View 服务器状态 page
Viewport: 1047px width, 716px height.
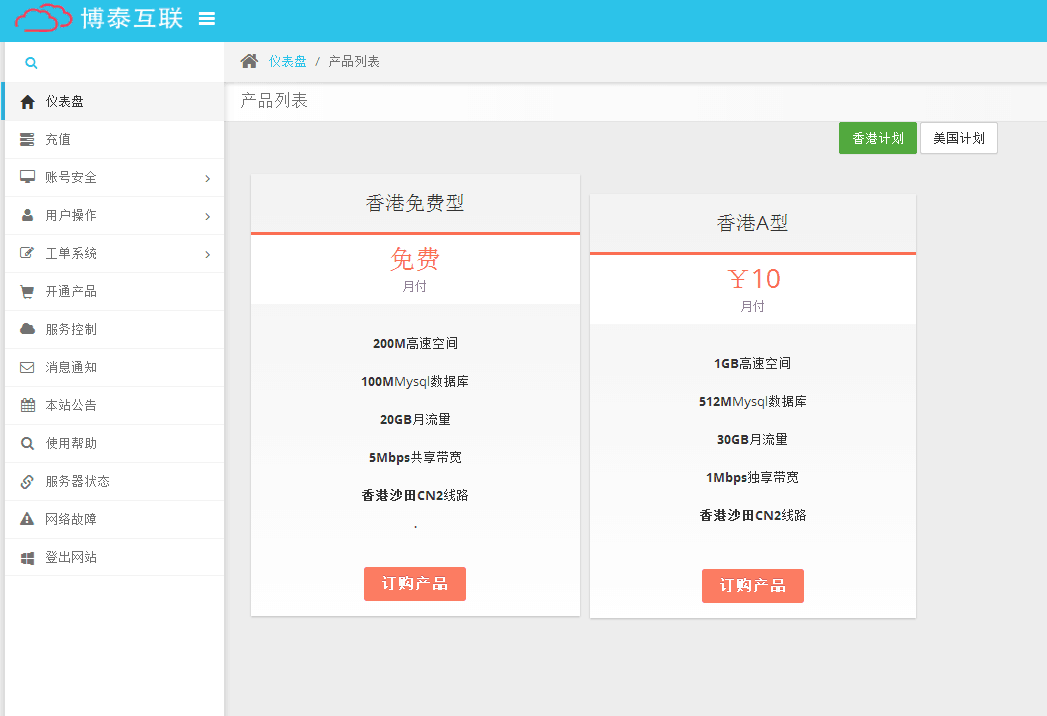tap(114, 482)
